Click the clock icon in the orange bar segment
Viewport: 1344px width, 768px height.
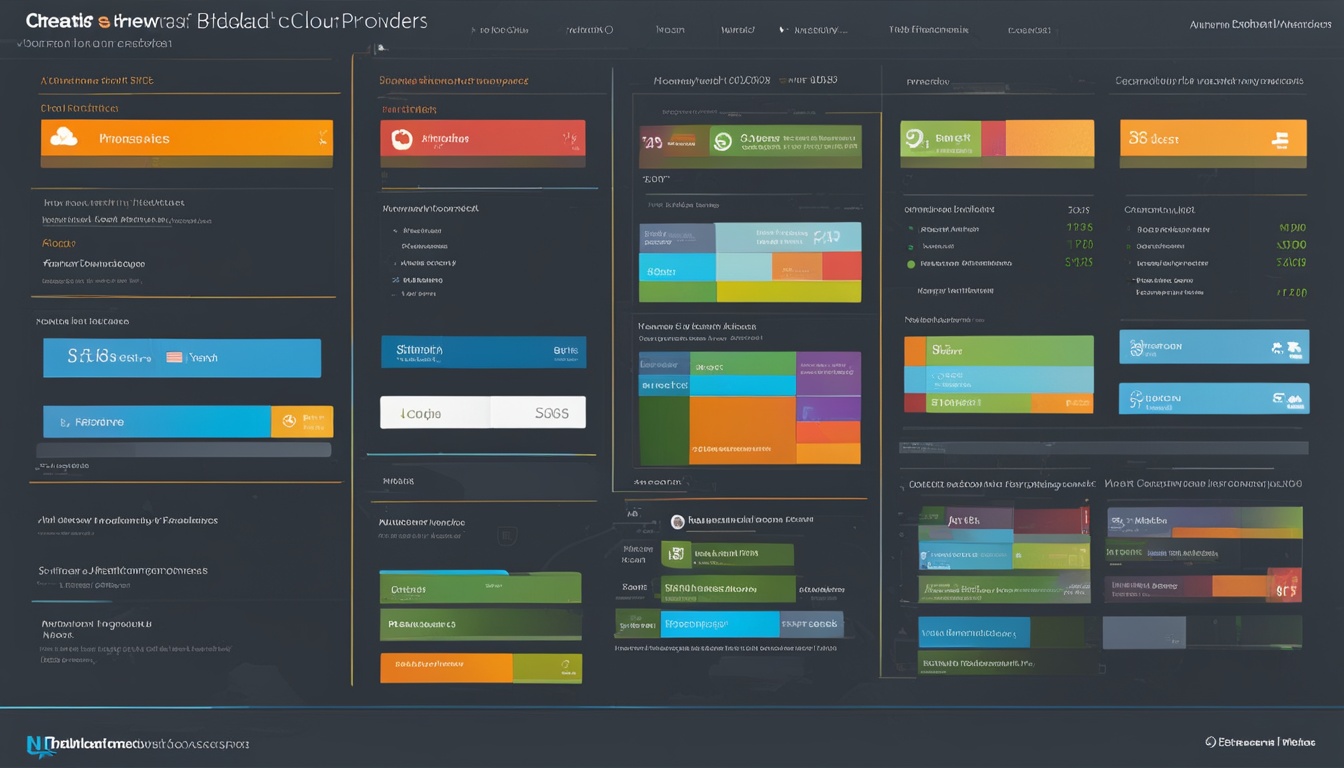(x=289, y=422)
